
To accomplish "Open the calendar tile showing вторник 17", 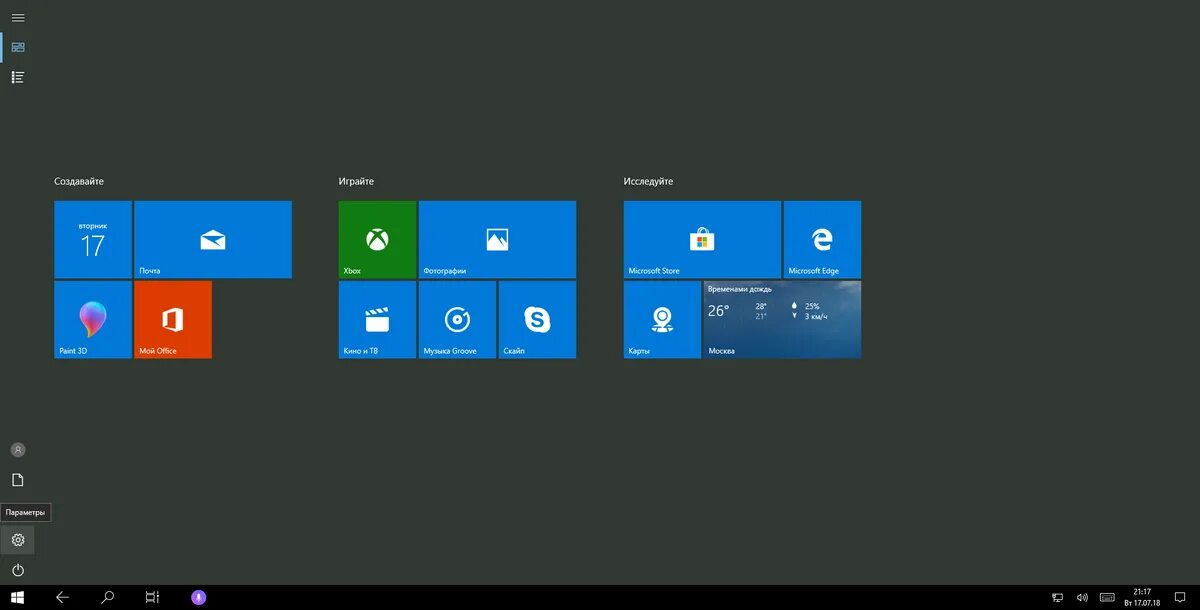I will 92,238.
